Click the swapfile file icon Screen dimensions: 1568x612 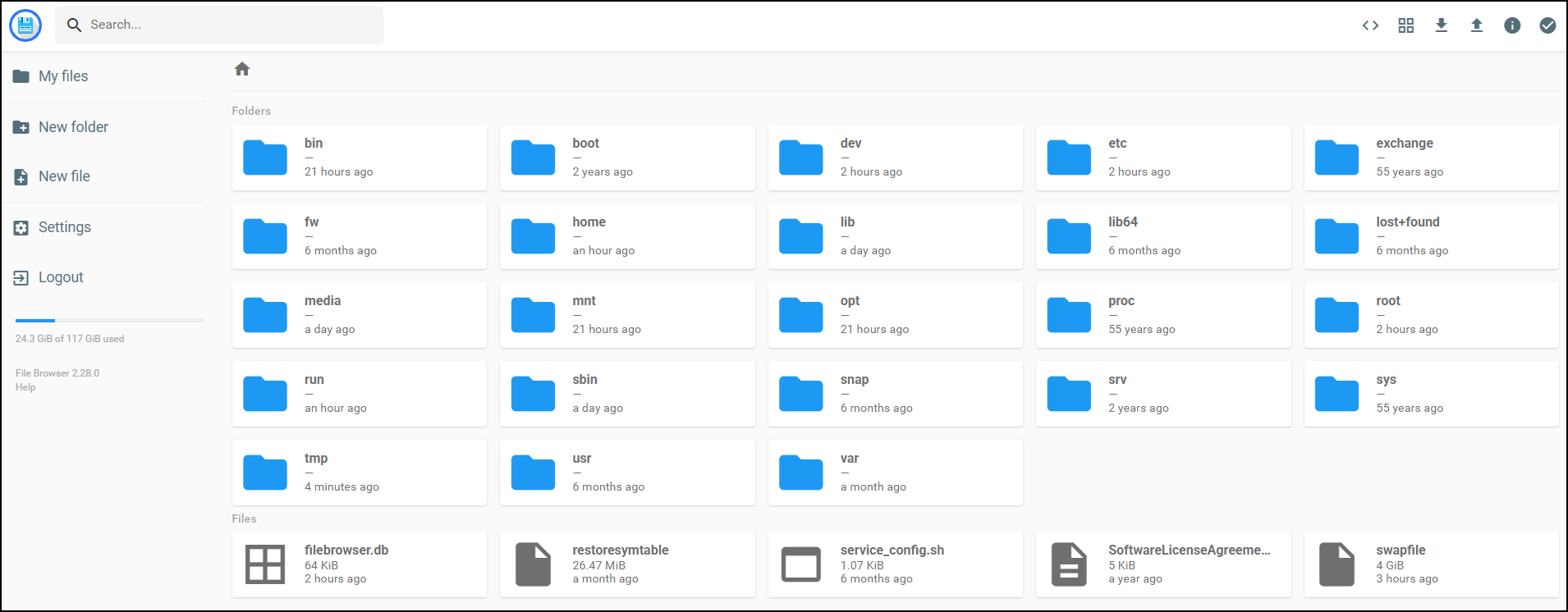click(x=1337, y=564)
